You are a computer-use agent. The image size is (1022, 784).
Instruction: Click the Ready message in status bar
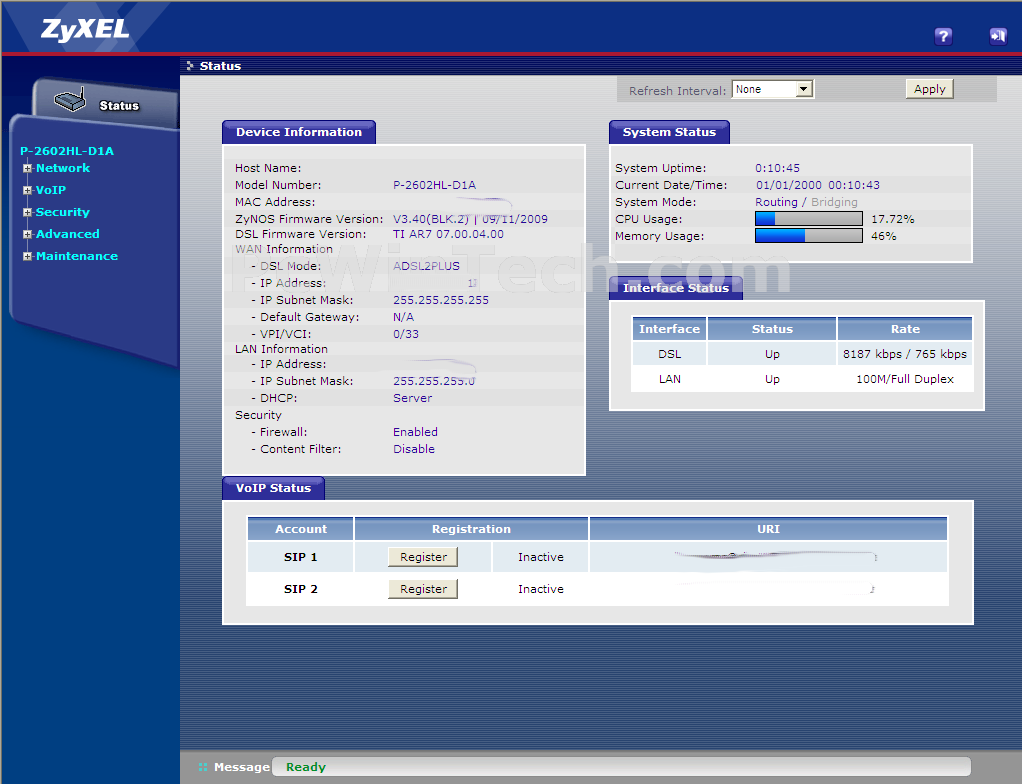click(x=306, y=767)
